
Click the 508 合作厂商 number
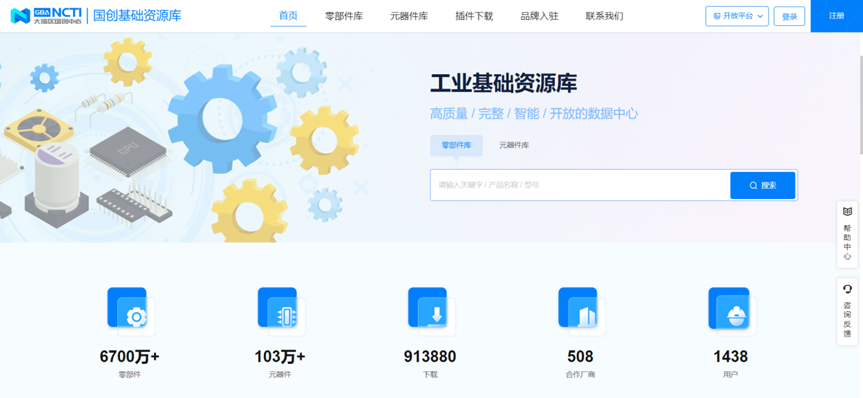pyautogui.click(x=580, y=357)
